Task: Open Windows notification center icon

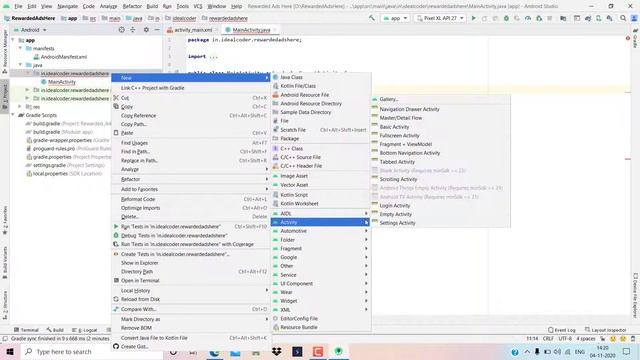Action: [x=627, y=351]
